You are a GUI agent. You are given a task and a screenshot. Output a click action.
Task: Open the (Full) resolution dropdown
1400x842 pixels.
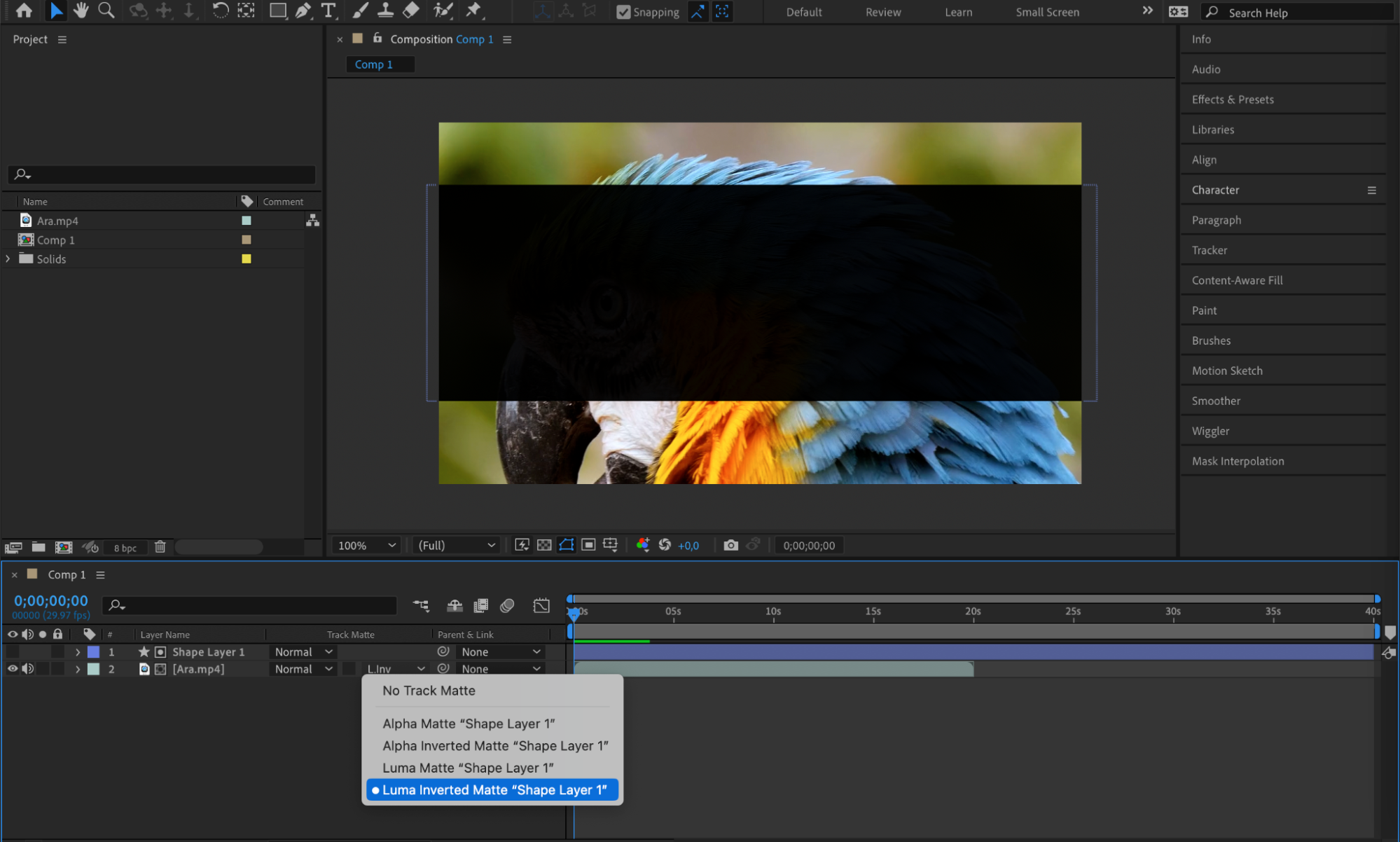[x=457, y=545]
